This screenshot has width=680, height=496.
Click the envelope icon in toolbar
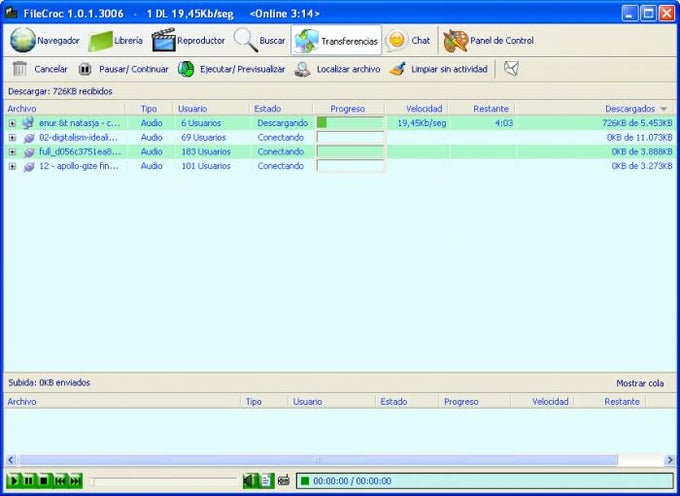[x=511, y=69]
